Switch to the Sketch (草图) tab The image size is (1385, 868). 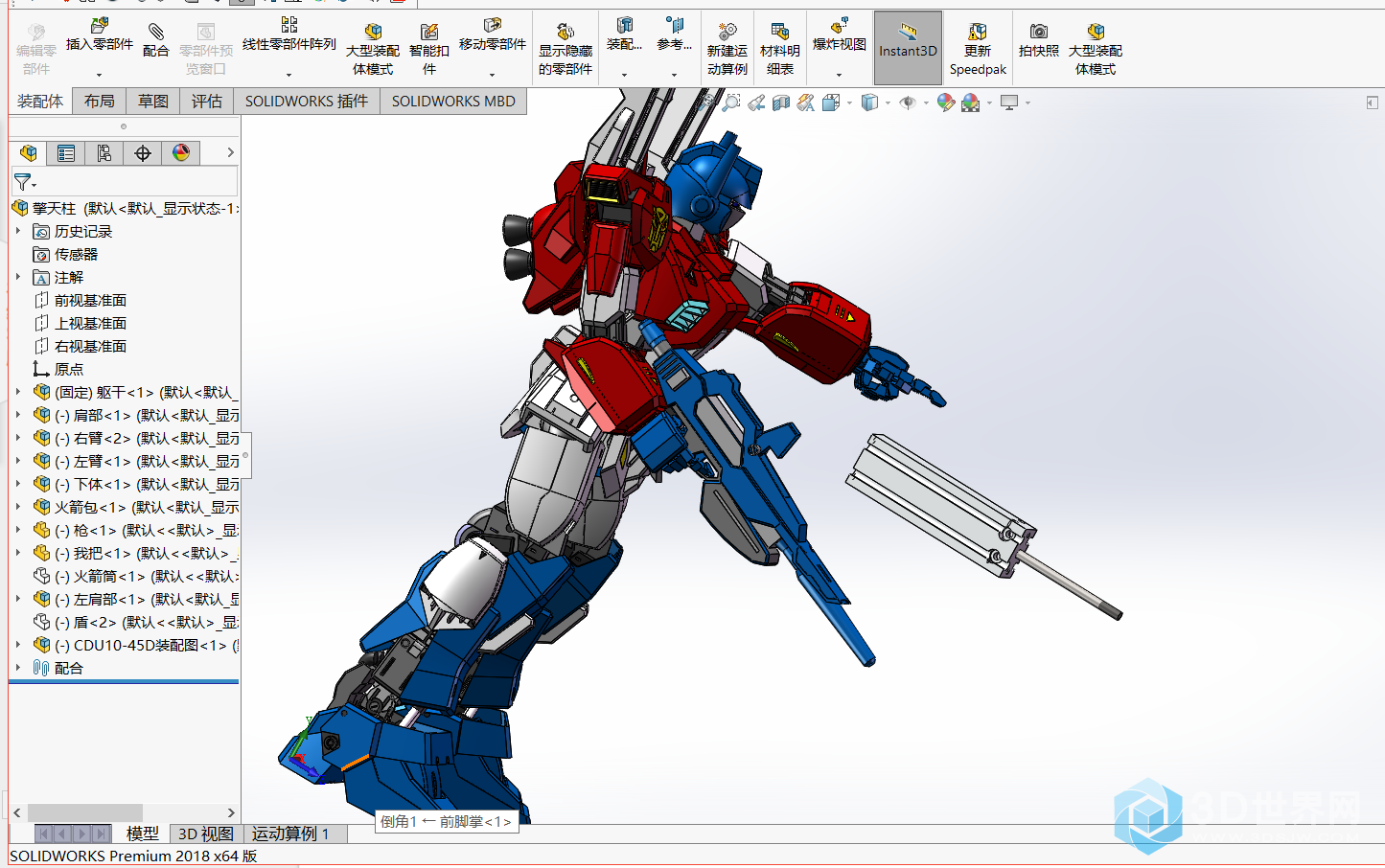click(x=153, y=102)
